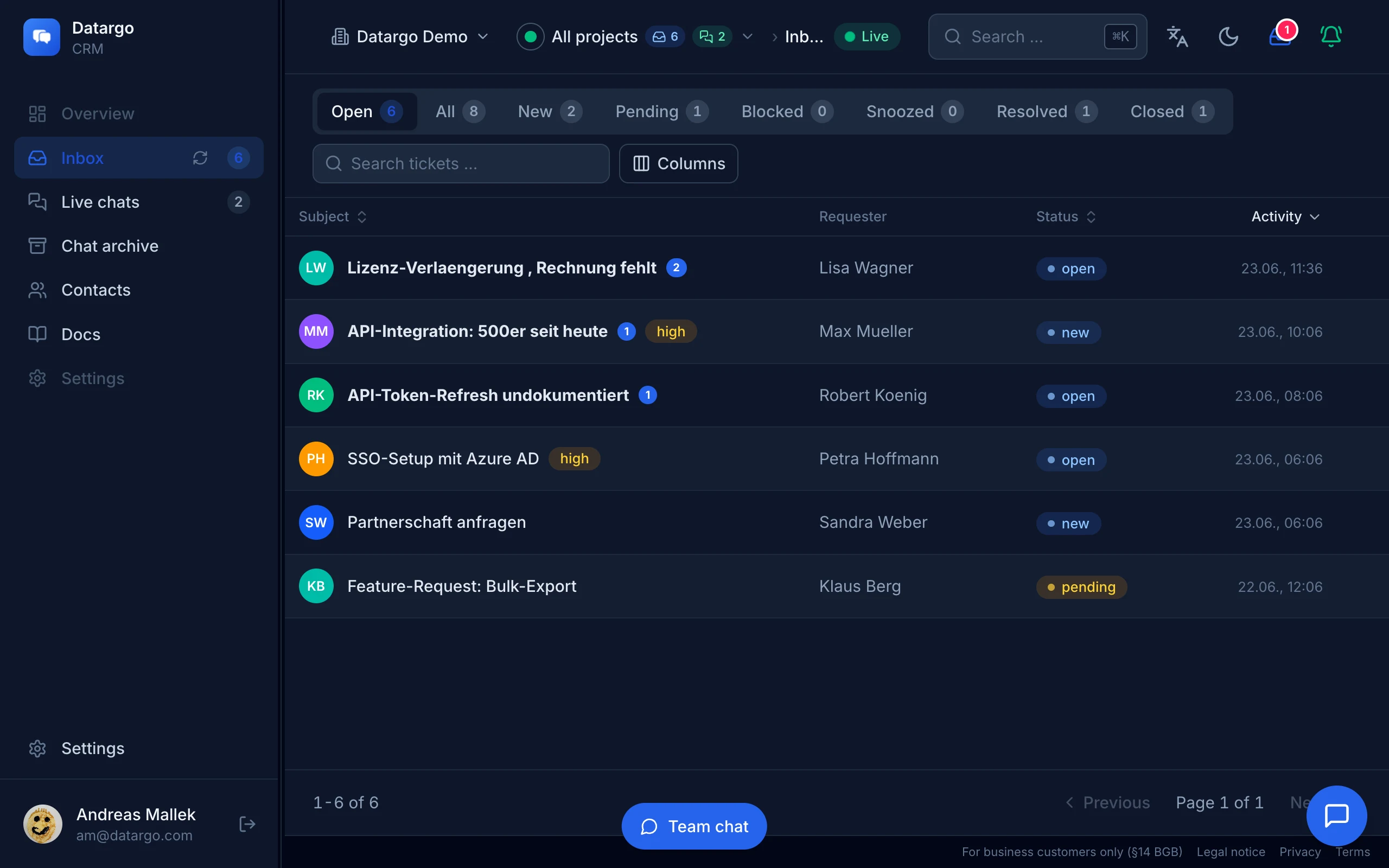Open ticket API-Token-Refresh undokumentiert
Viewport: 1389px width, 868px height.
pos(488,395)
